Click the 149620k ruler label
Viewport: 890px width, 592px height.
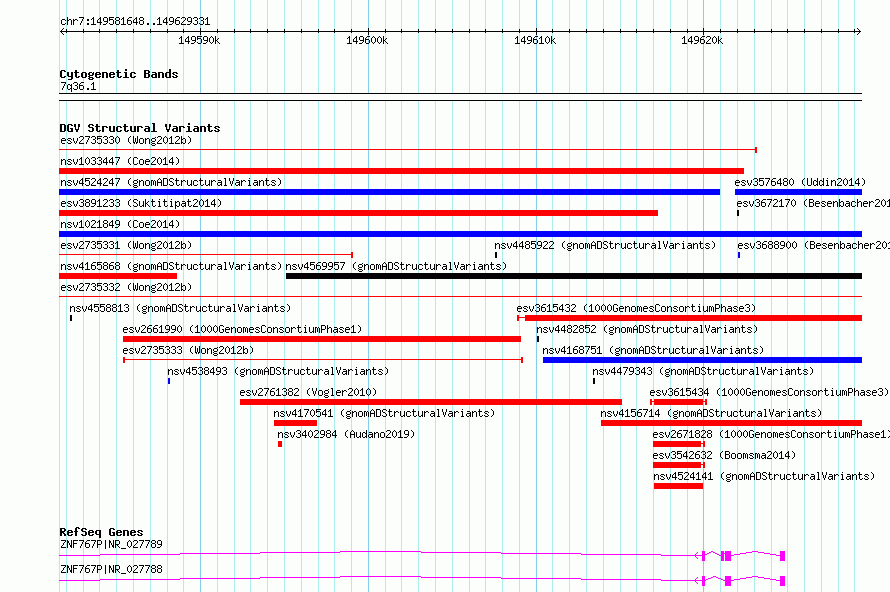(702, 40)
